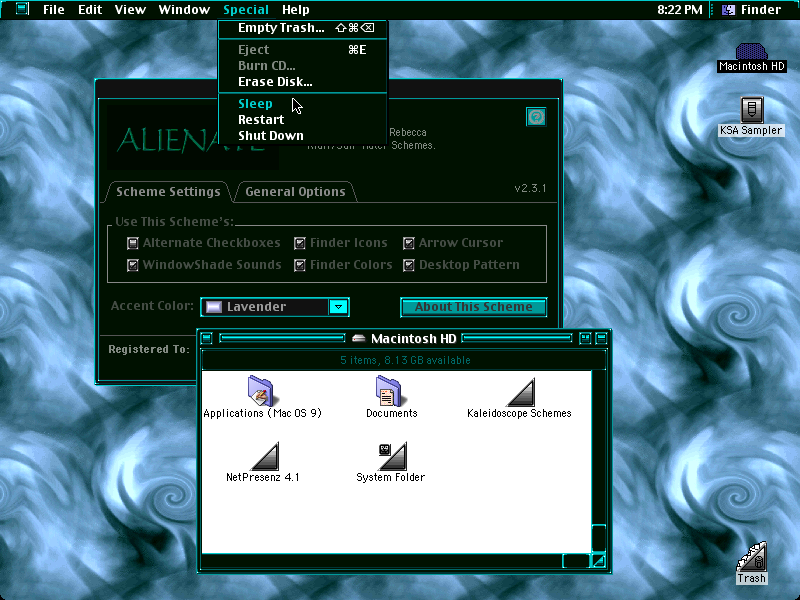Click the 8:22 PM menu bar clock

pos(680,10)
